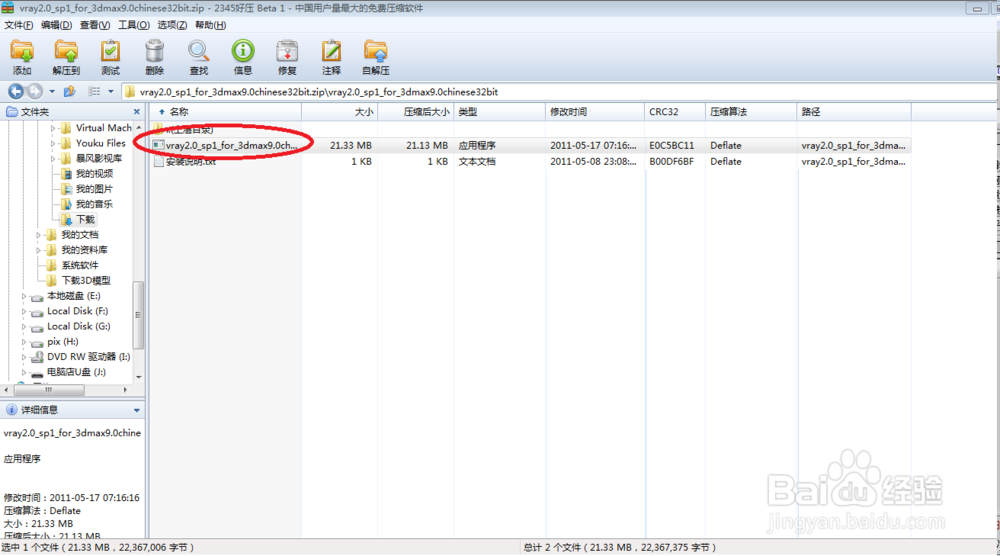This screenshot has height=556, width=1000.
Task: Click the Extract To (解压到) icon
Action: click(x=66, y=57)
